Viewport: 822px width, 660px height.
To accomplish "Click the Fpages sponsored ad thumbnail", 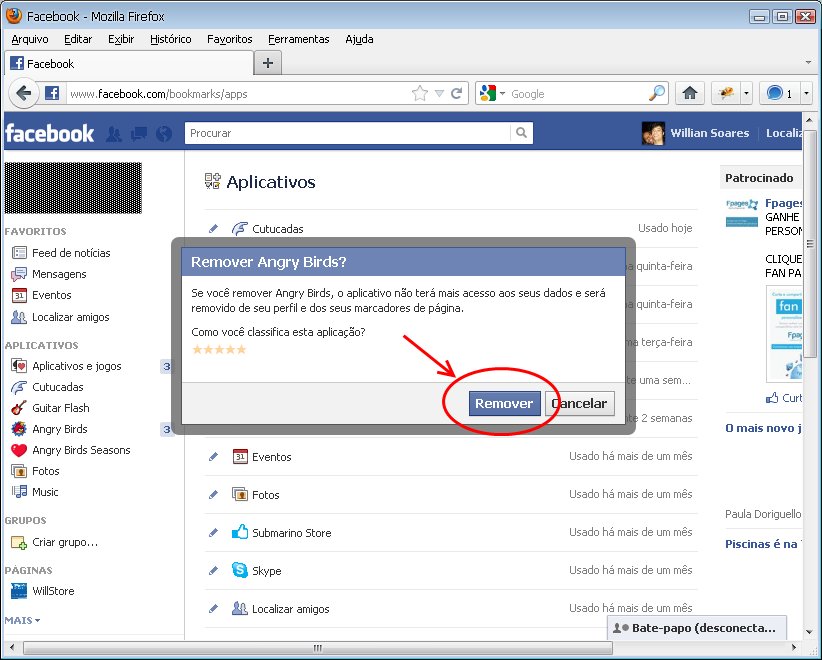I will (742, 212).
